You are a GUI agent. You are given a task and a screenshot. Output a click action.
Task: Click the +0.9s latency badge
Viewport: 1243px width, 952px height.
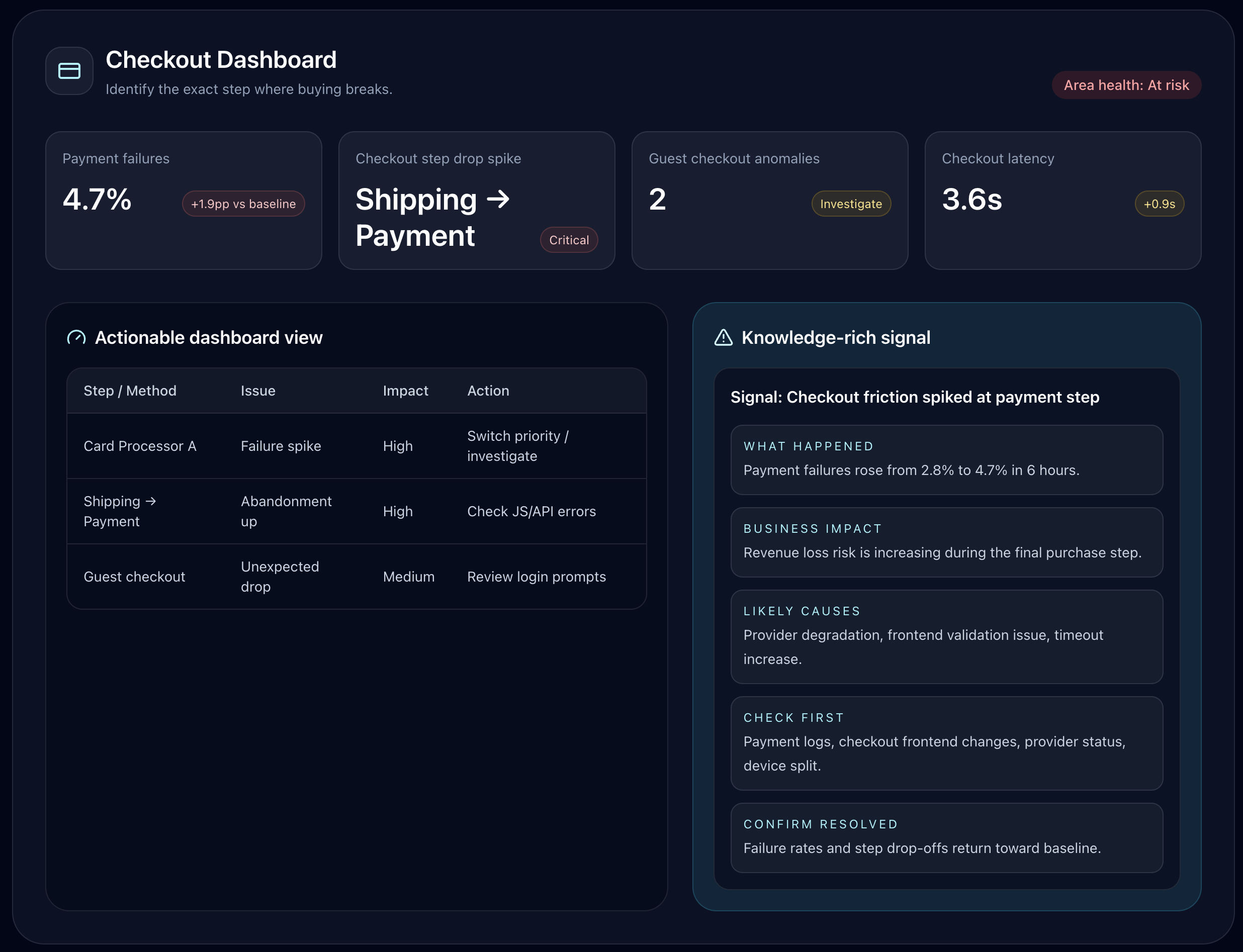(x=1159, y=204)
